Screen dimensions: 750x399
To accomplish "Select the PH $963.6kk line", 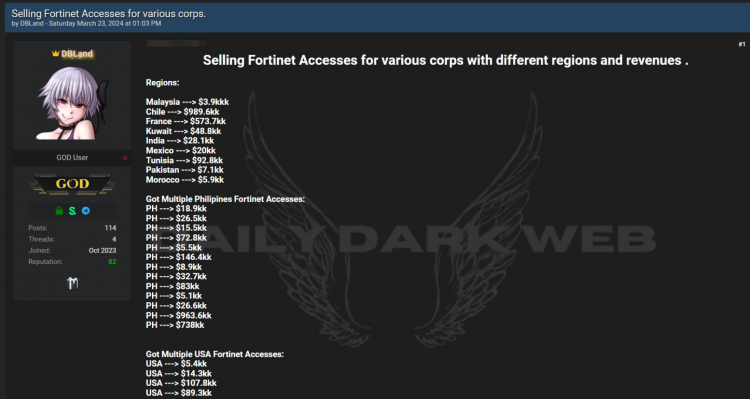I will (178, 316).
